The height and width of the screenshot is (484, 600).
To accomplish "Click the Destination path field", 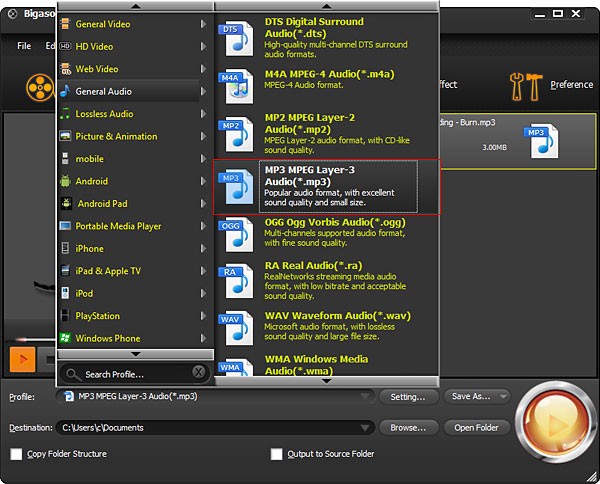I will coord(216,427).
